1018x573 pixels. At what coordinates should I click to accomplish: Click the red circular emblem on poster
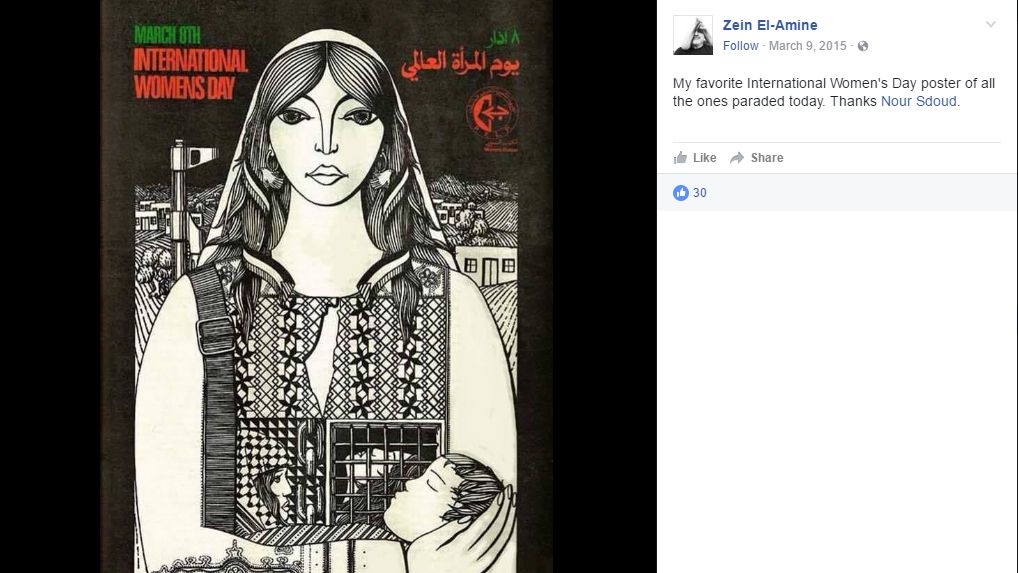[493, 112]
